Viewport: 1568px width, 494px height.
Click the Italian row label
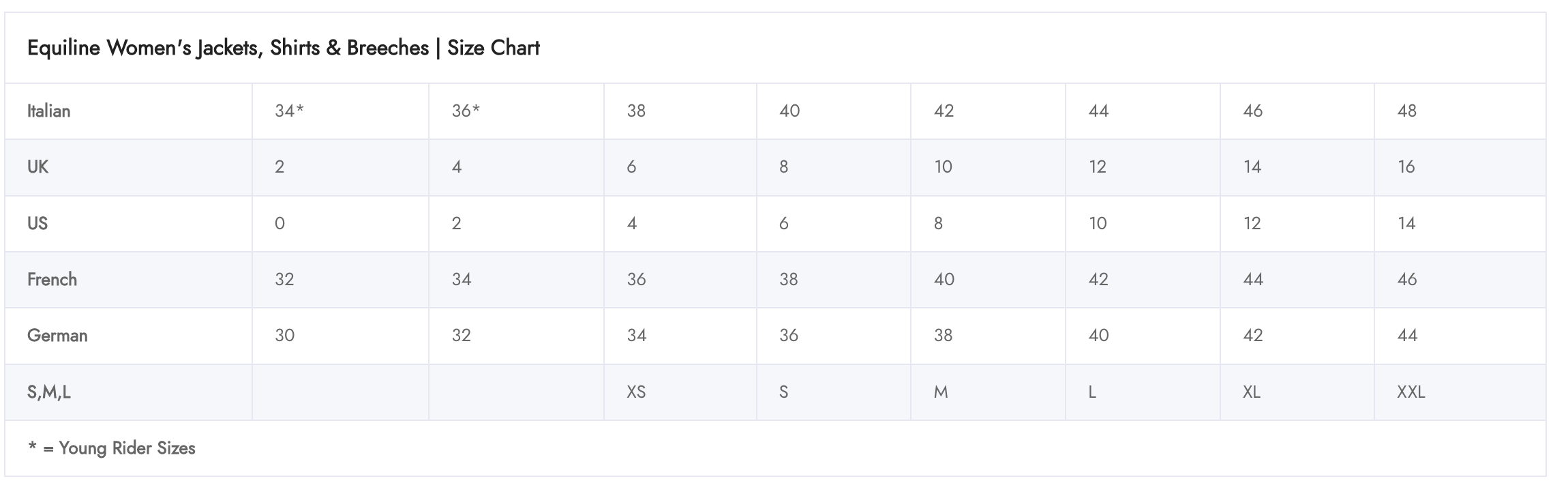[48, 111]
